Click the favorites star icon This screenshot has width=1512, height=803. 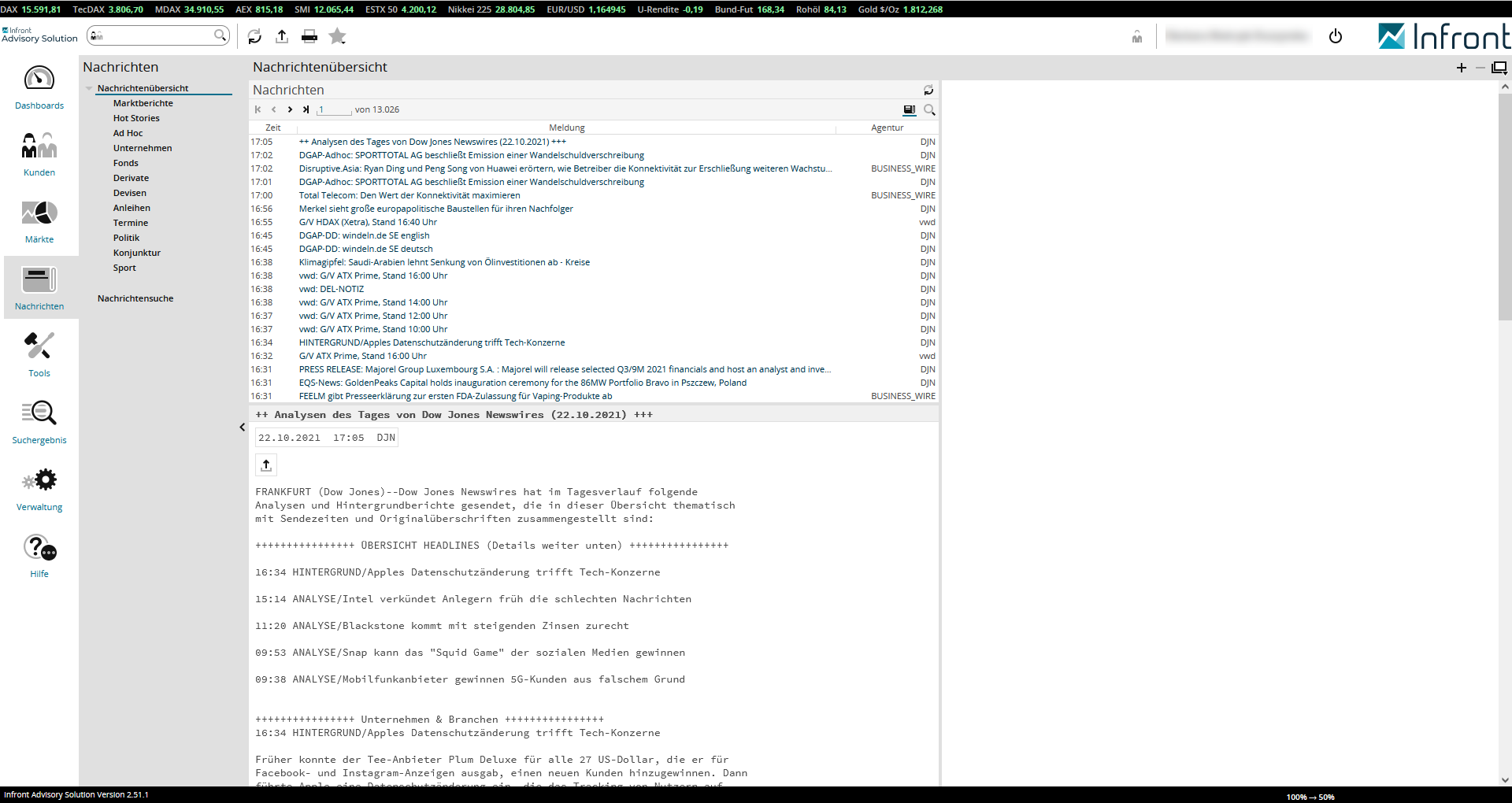click(337, 36)
